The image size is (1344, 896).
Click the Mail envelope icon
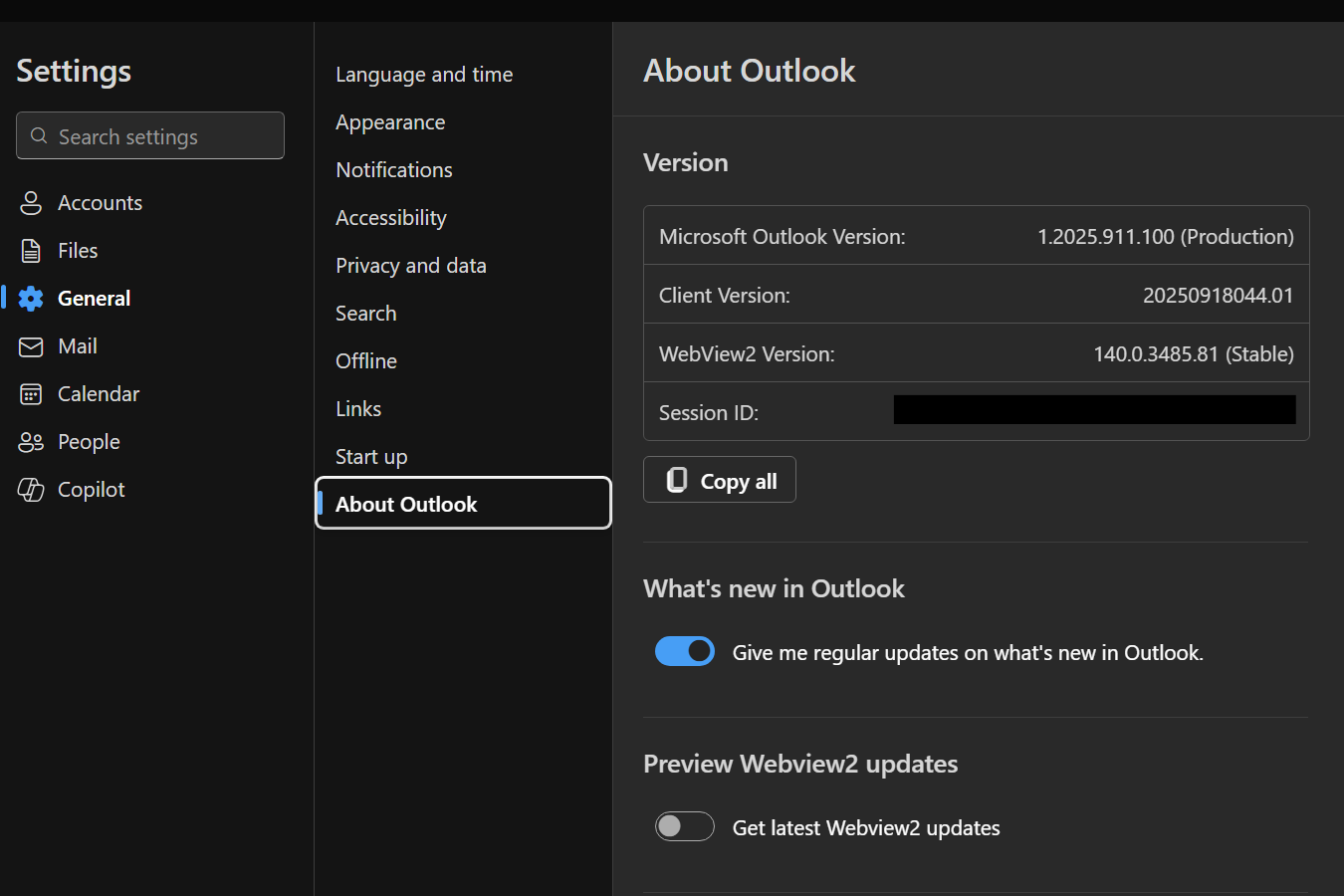click(x=31, y=346)
